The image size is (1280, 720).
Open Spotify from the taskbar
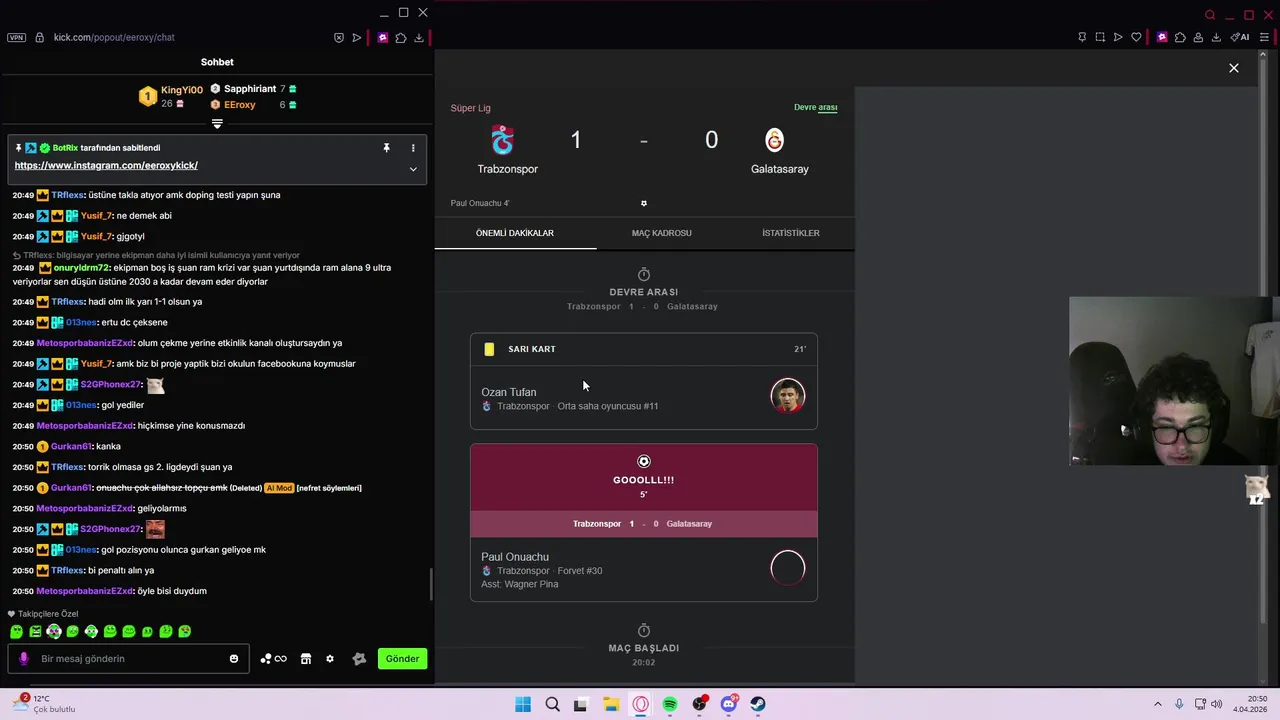pyautogui.click(x=670, y=704)
